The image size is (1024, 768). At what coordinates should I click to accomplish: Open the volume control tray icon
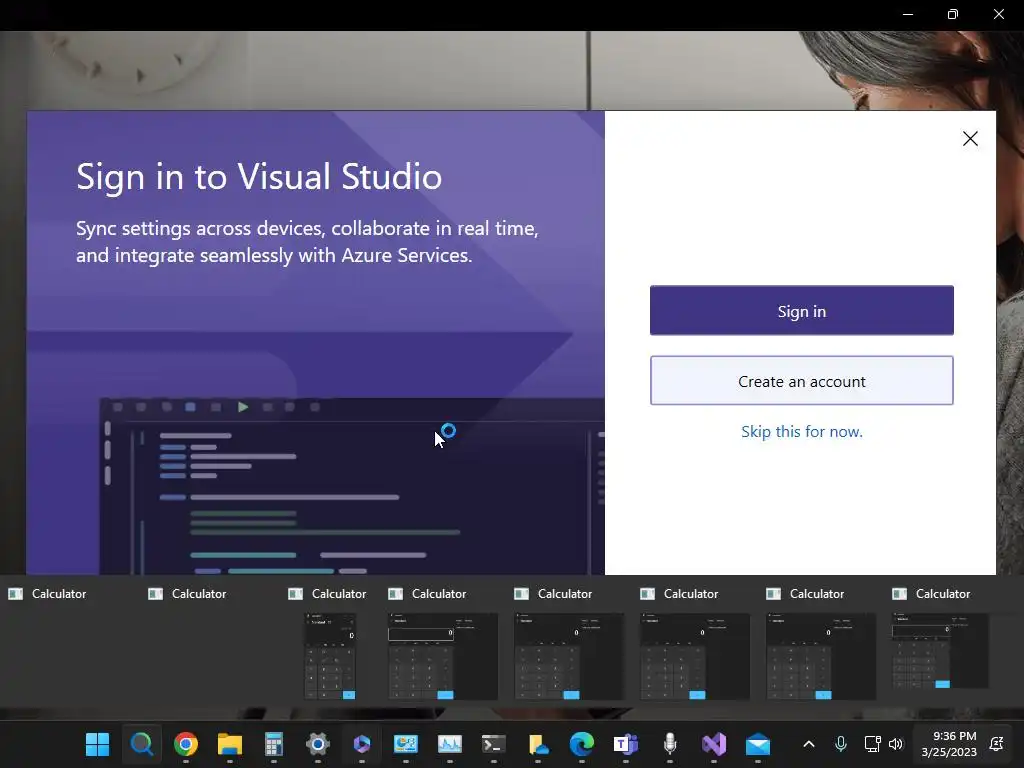(896, 744)
